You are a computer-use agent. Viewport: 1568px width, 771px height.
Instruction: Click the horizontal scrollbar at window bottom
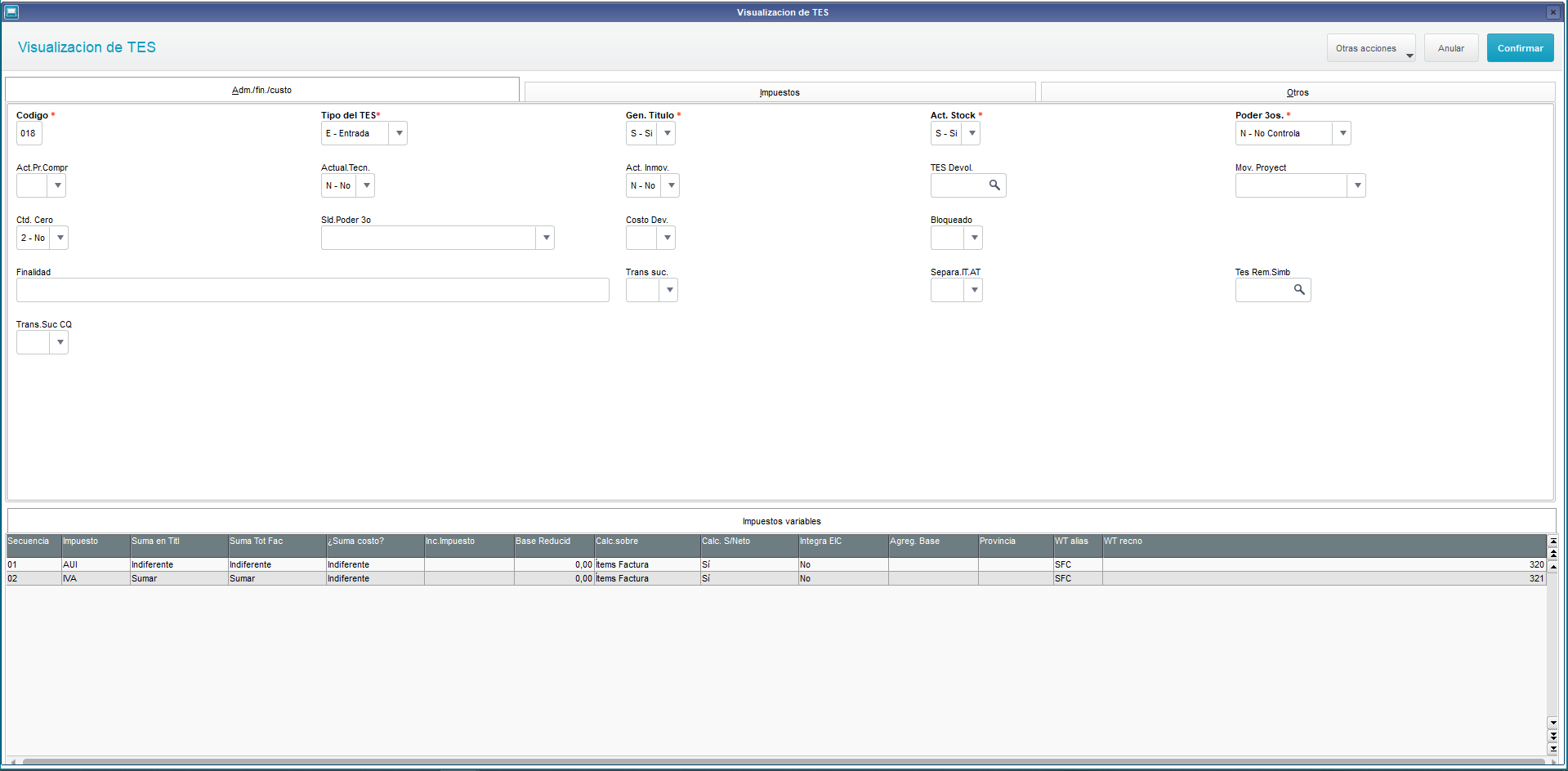tap(783, 761)
